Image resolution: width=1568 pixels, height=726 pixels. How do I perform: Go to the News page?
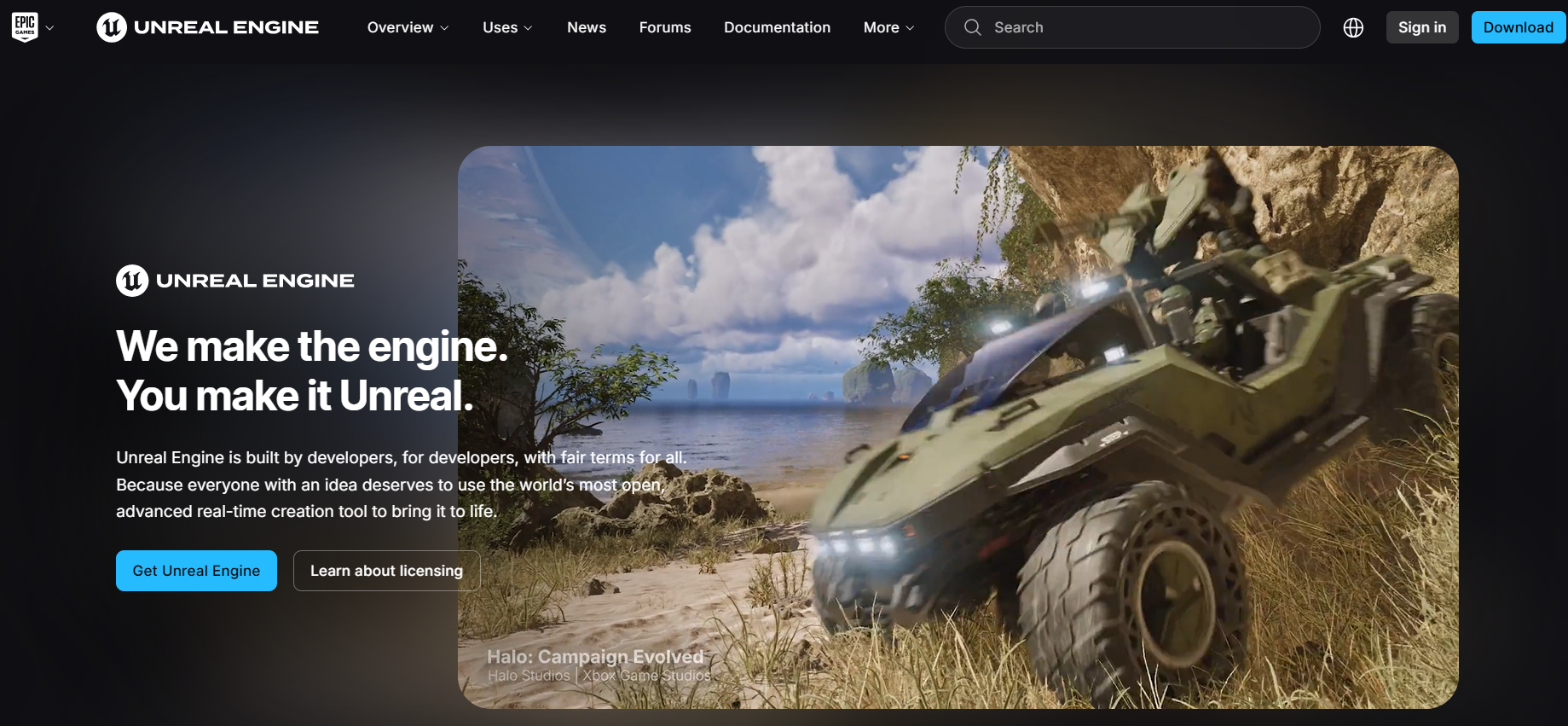(587, 27)
